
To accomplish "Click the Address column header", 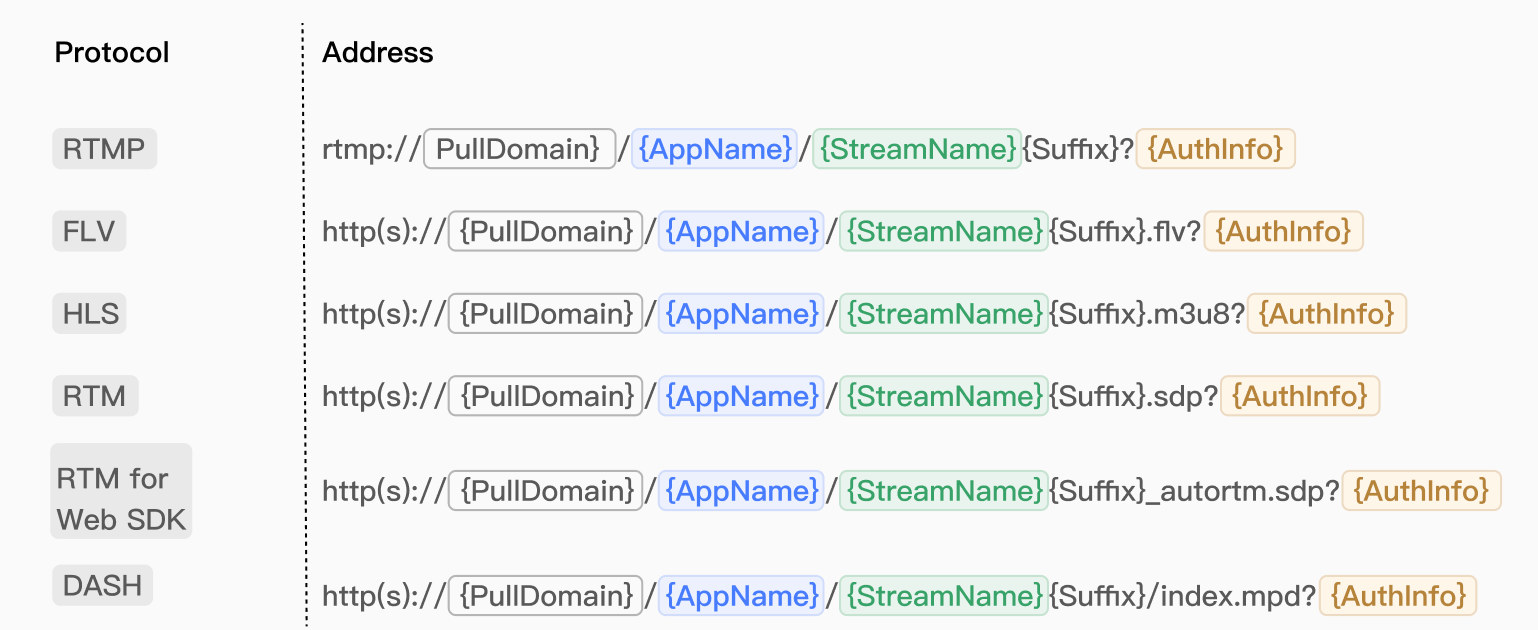I will 378,53.
